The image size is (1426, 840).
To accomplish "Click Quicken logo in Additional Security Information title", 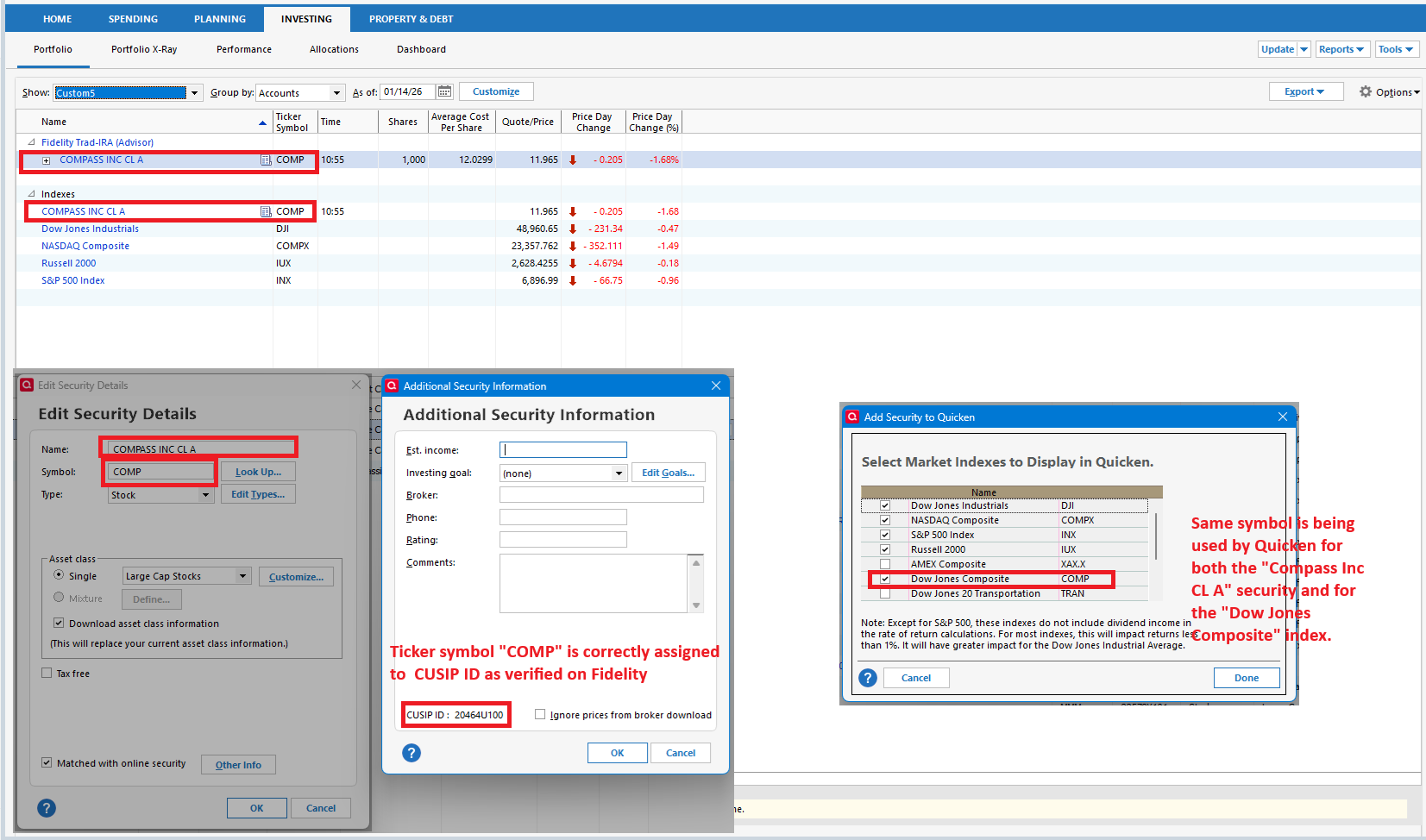I will tap(392, 386).
